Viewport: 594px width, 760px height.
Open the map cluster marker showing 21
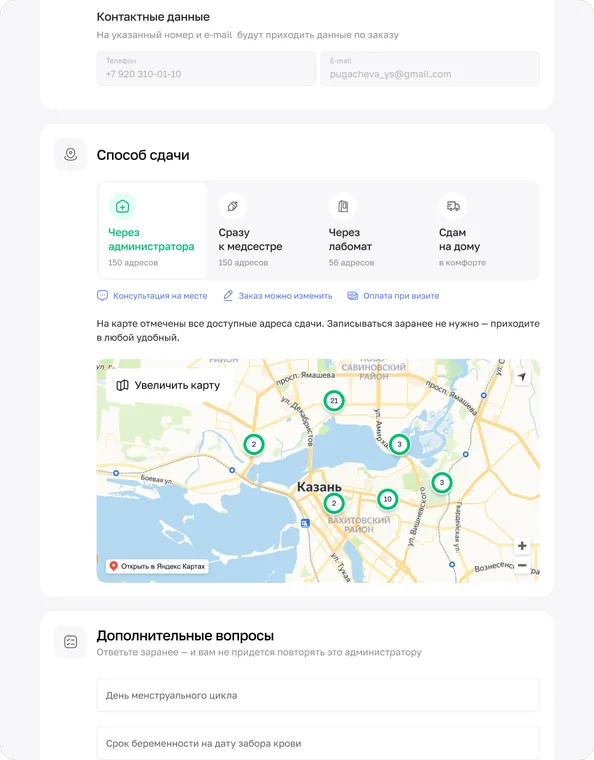[x=334, y=401]
